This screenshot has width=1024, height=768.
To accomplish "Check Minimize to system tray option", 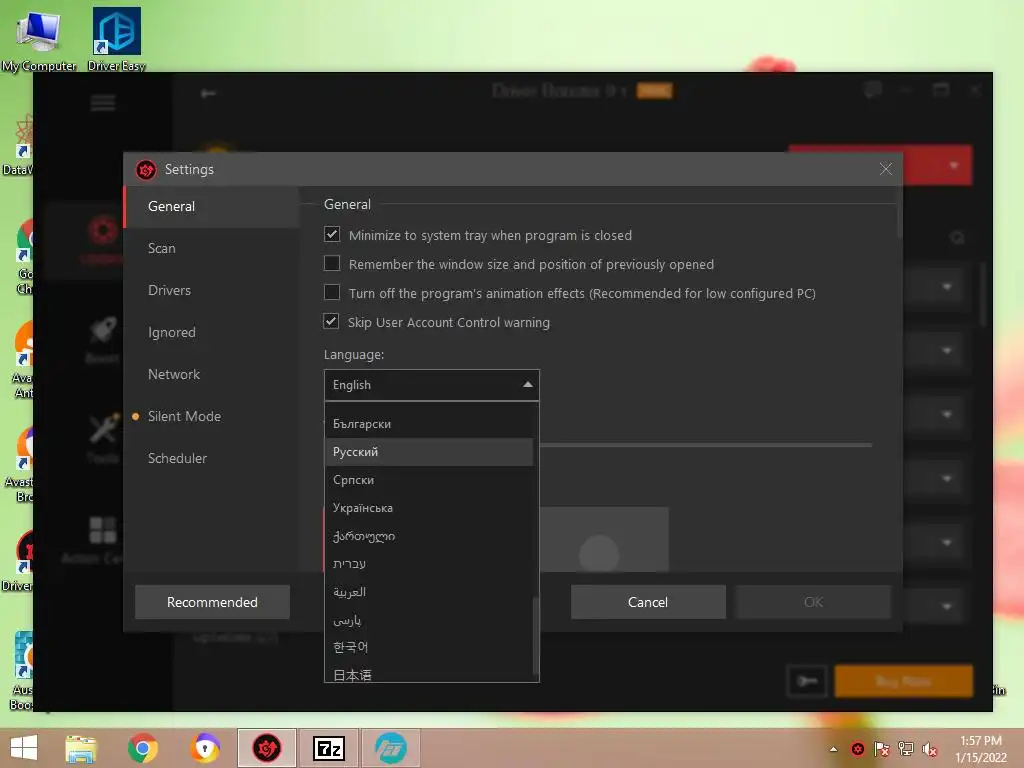I will tap(332, 234).
